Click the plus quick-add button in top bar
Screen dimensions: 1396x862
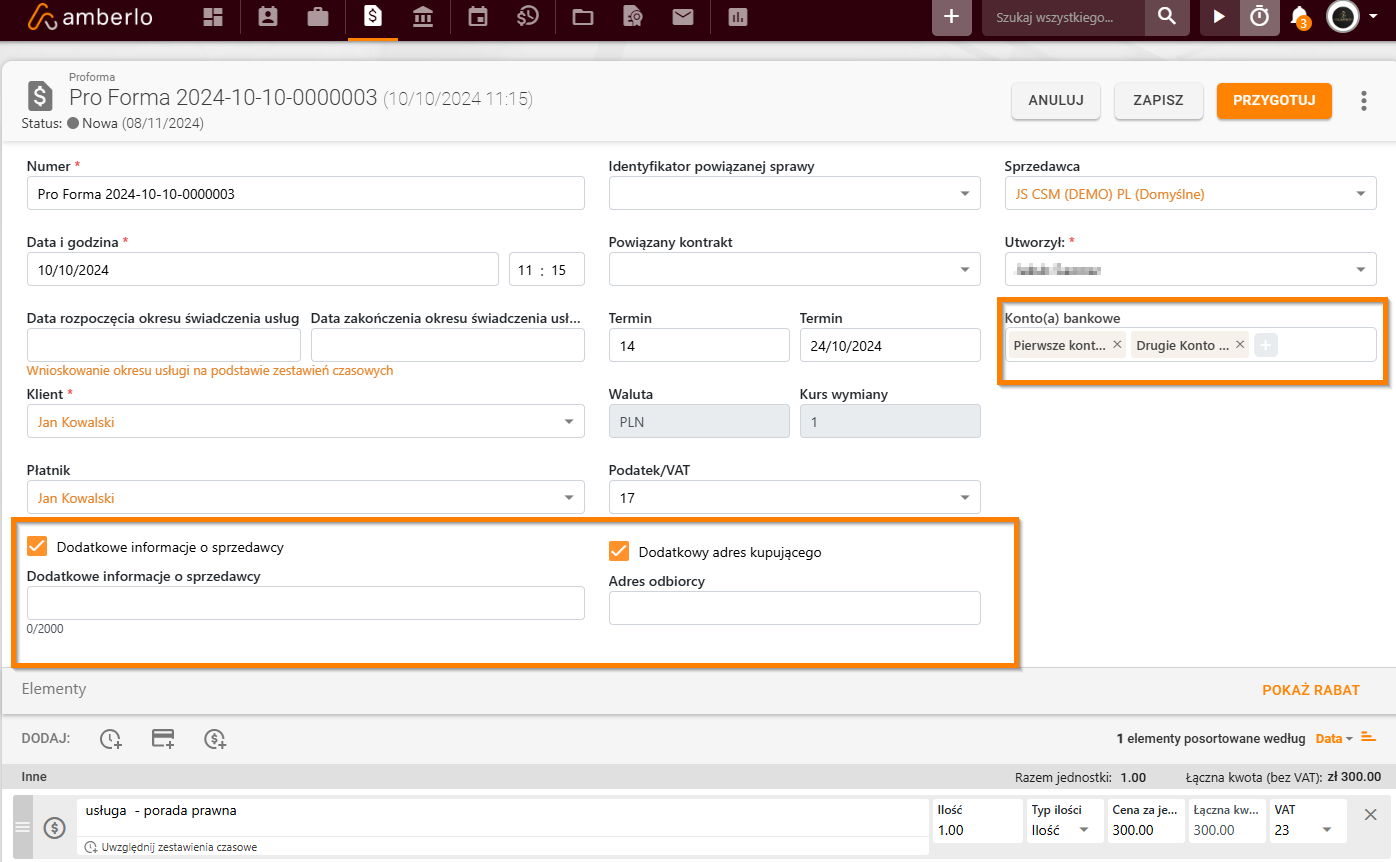(952, 17)
